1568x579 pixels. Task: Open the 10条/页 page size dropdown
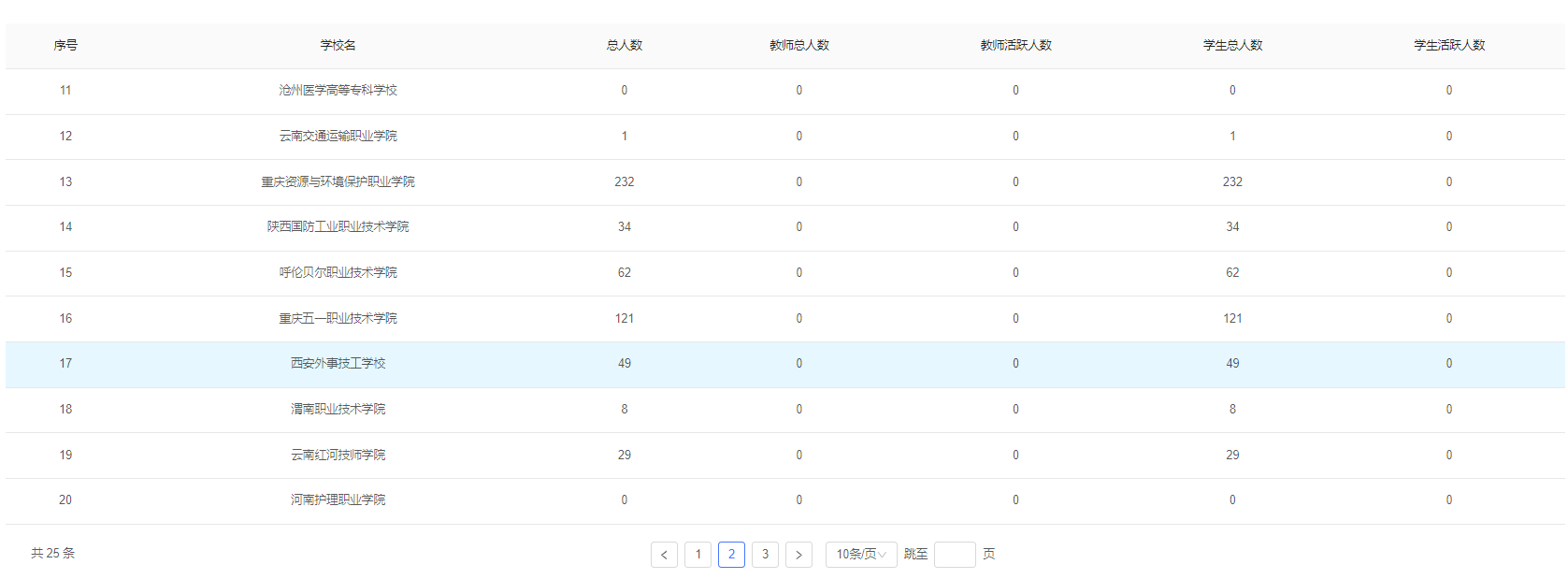[860, 555]
